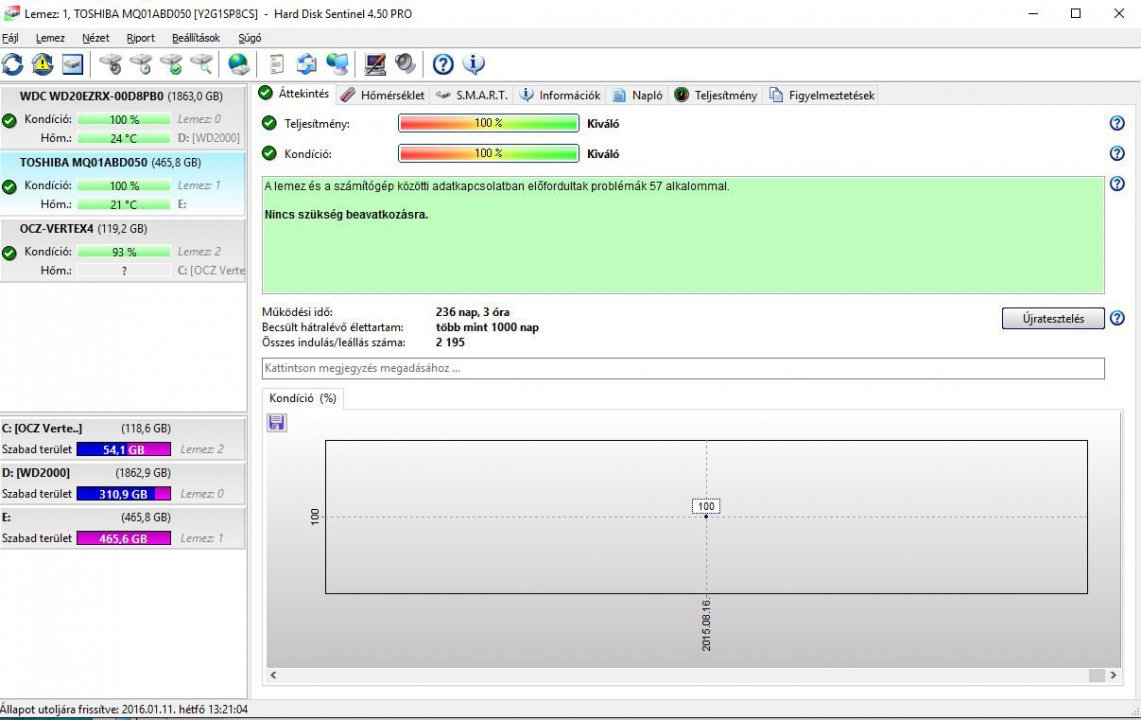Click the comment field Kattintson megjegyzés megadásához
This screenshot has height=720, width=1141.
click(x=683, y=368)
